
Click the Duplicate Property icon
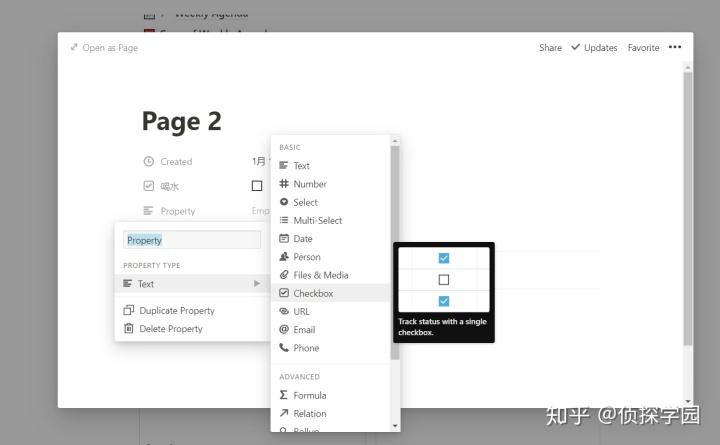coord(129,310)
